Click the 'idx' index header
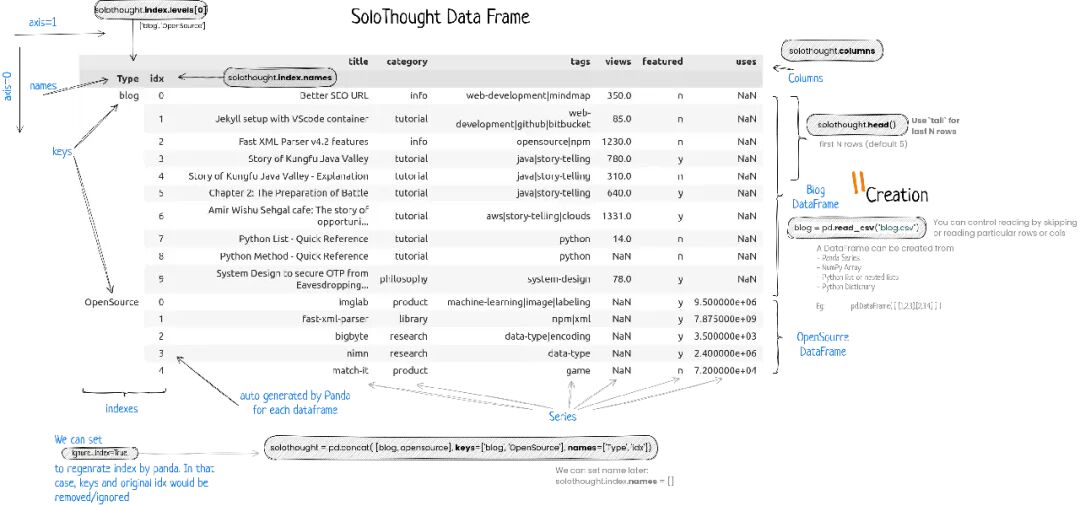 (156, 78)
